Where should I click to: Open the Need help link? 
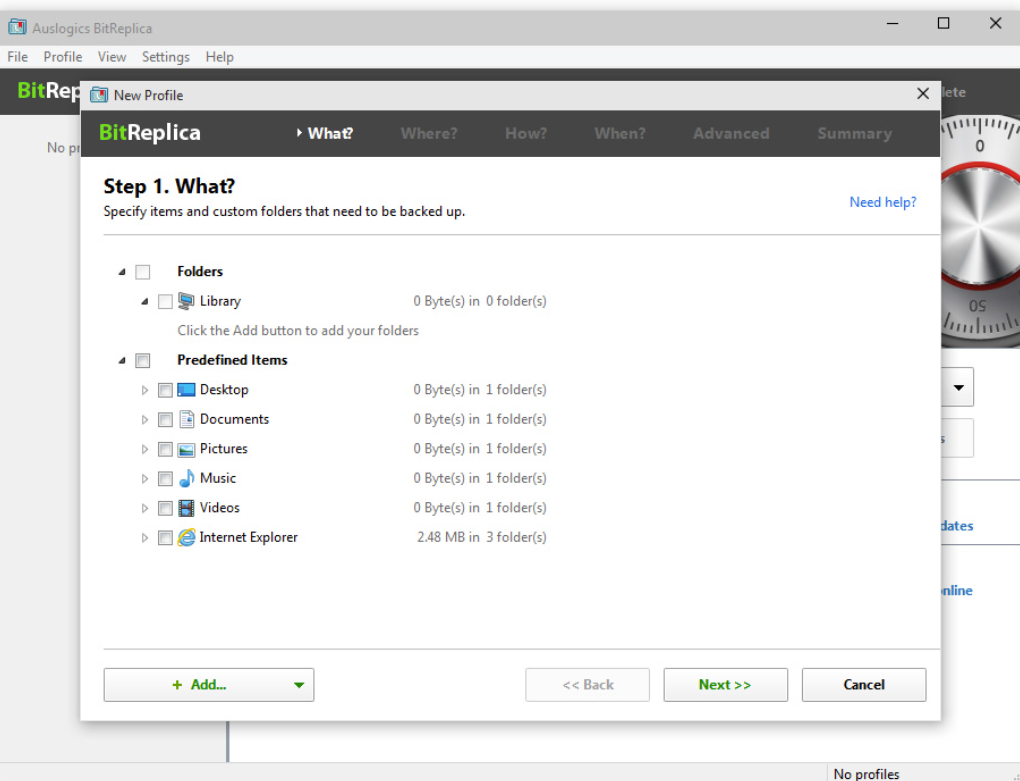tap(882, 201)
